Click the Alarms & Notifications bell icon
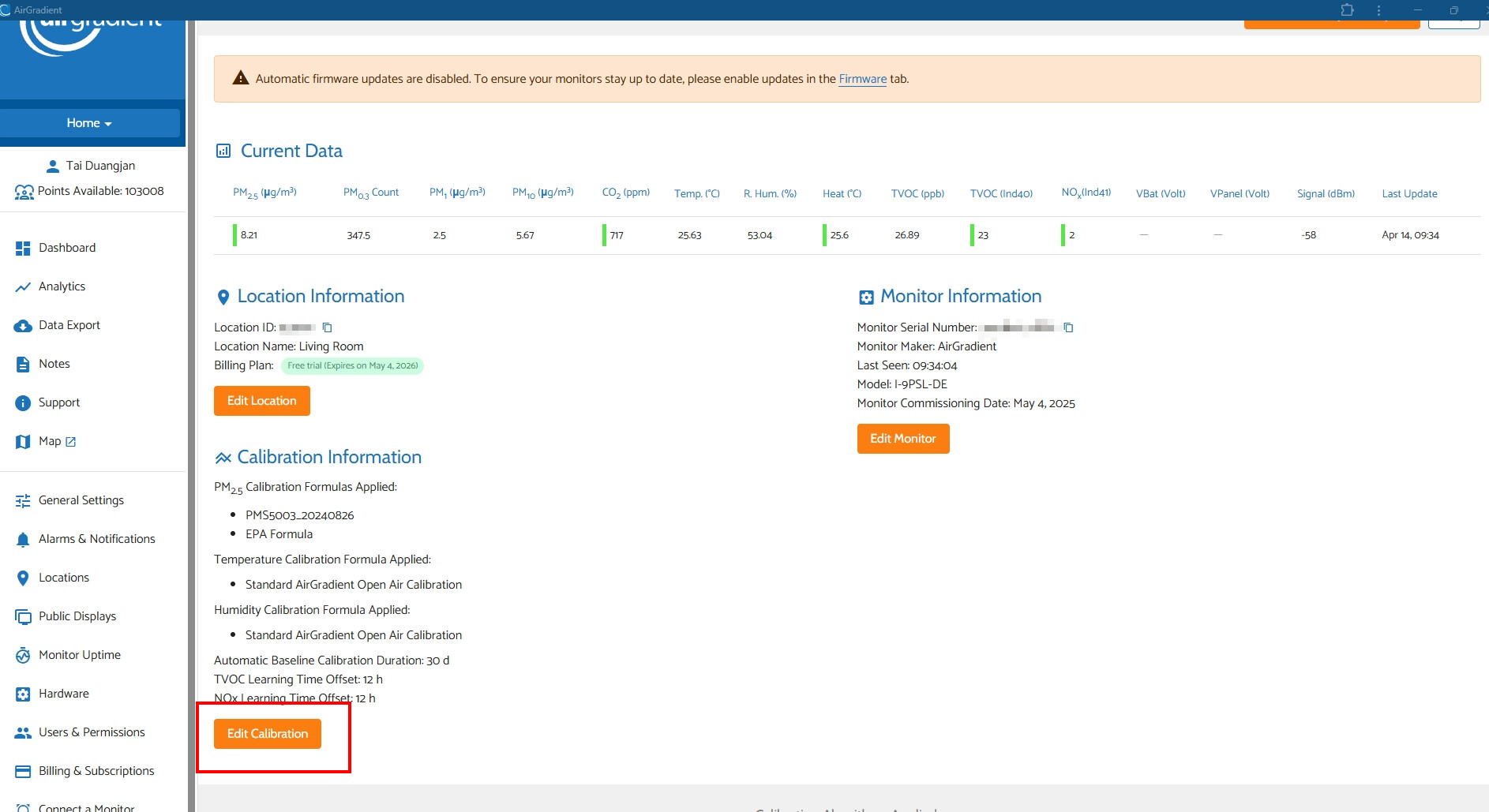The height and width of the screenshot is (812, 1489). coord(23,540)
